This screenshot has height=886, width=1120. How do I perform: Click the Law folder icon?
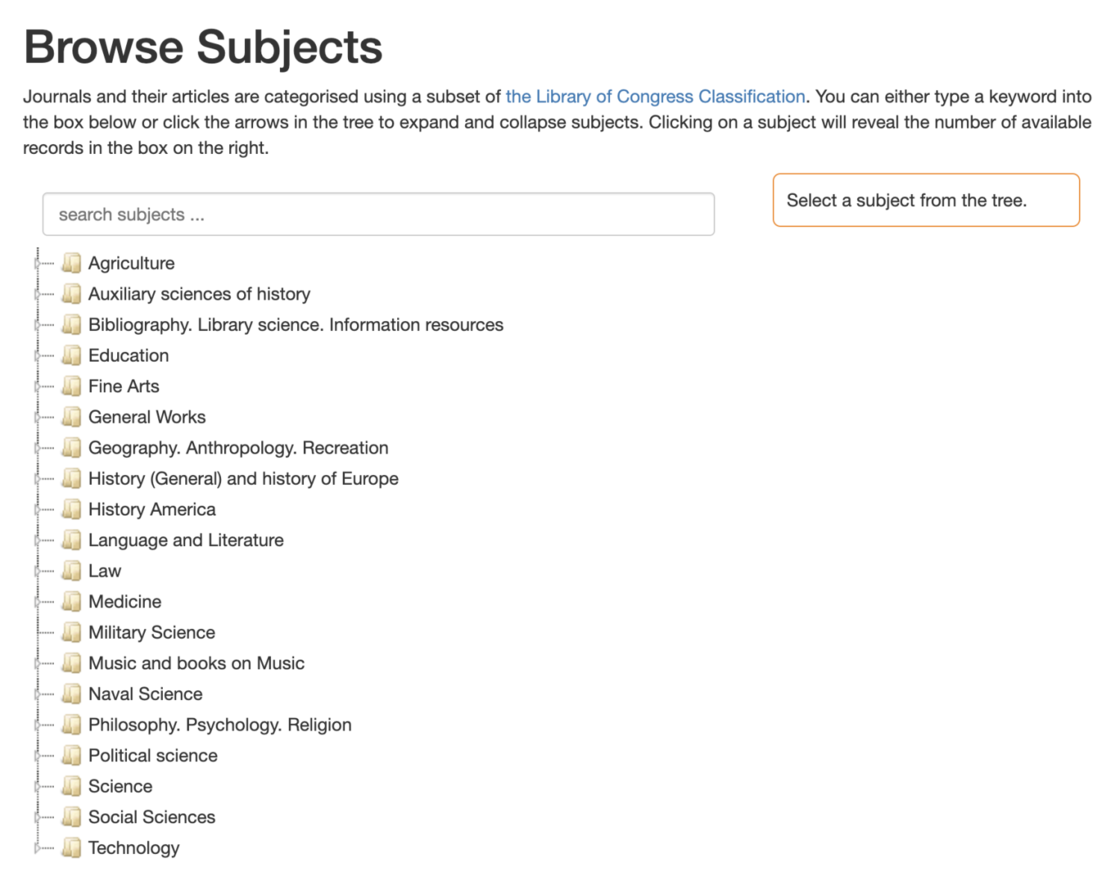coord(71,570)
